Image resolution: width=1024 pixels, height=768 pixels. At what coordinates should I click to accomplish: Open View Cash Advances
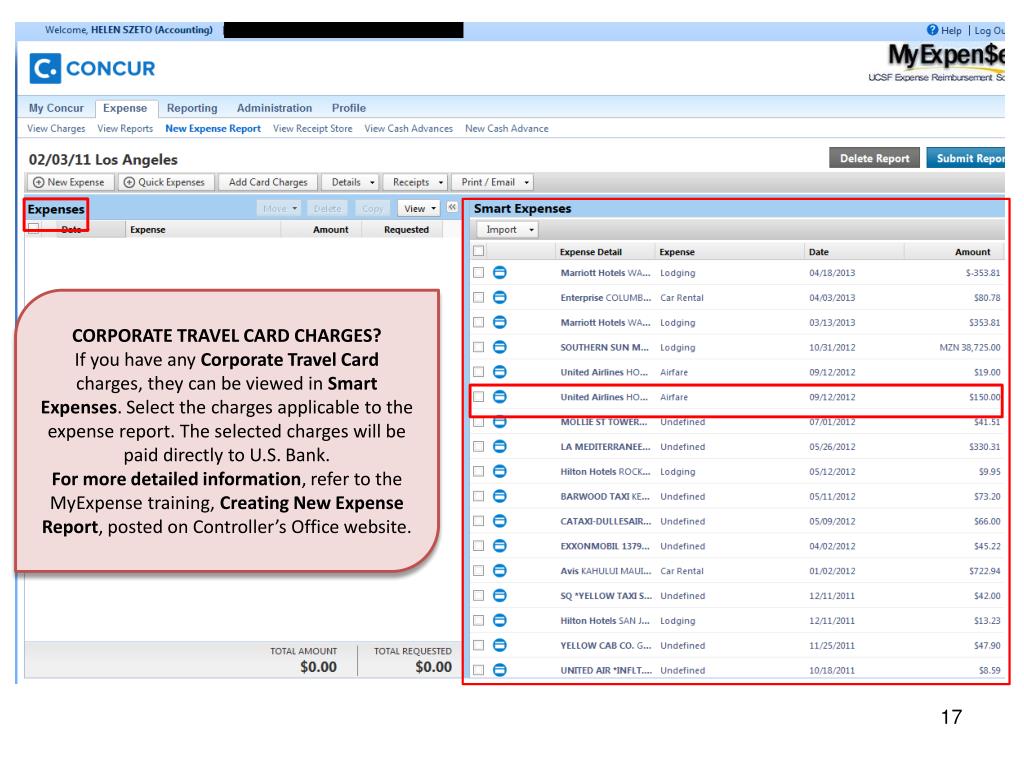tap(409, 129)
